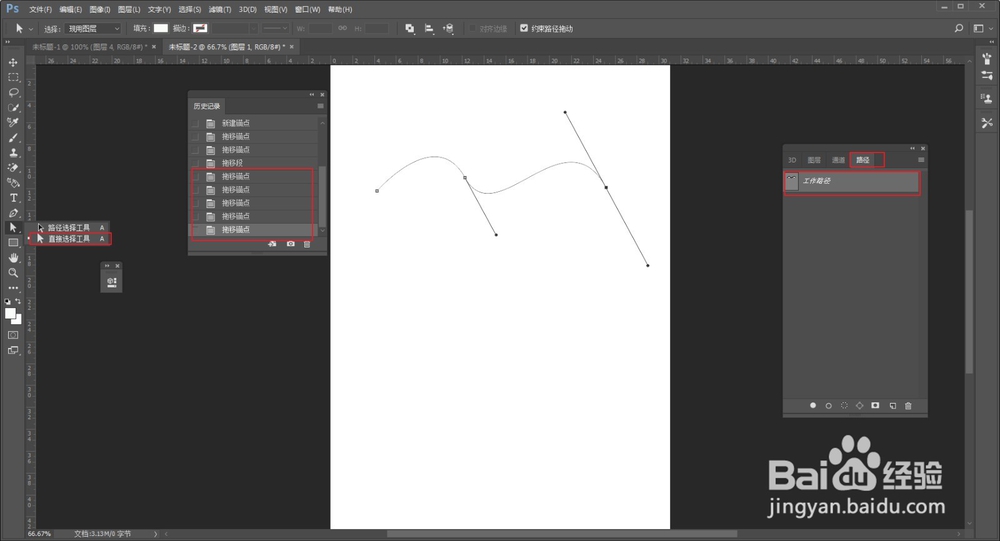Swap foreground and background colors
Viewport: 1000px width, 541px height.
pyautogui.click(x=18, y=301)
